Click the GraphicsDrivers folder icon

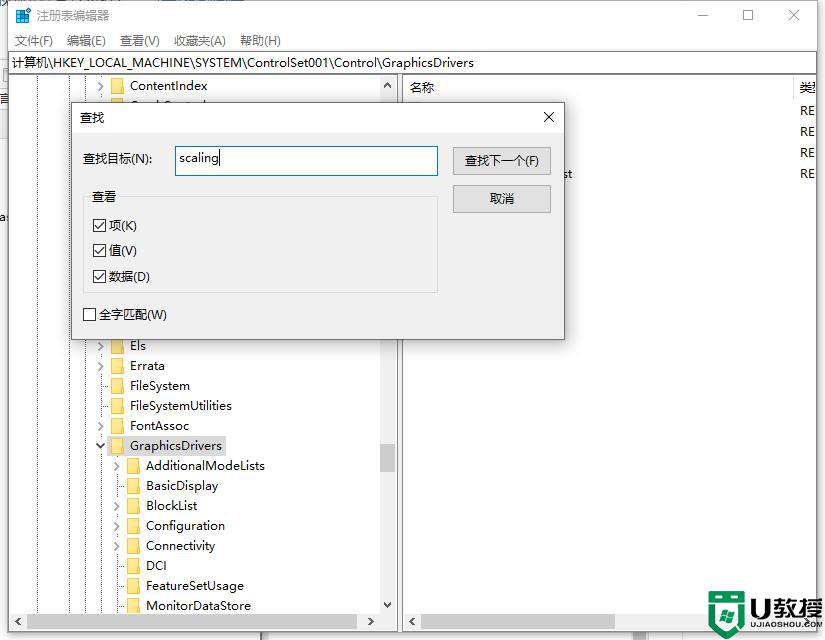[117, 446]
